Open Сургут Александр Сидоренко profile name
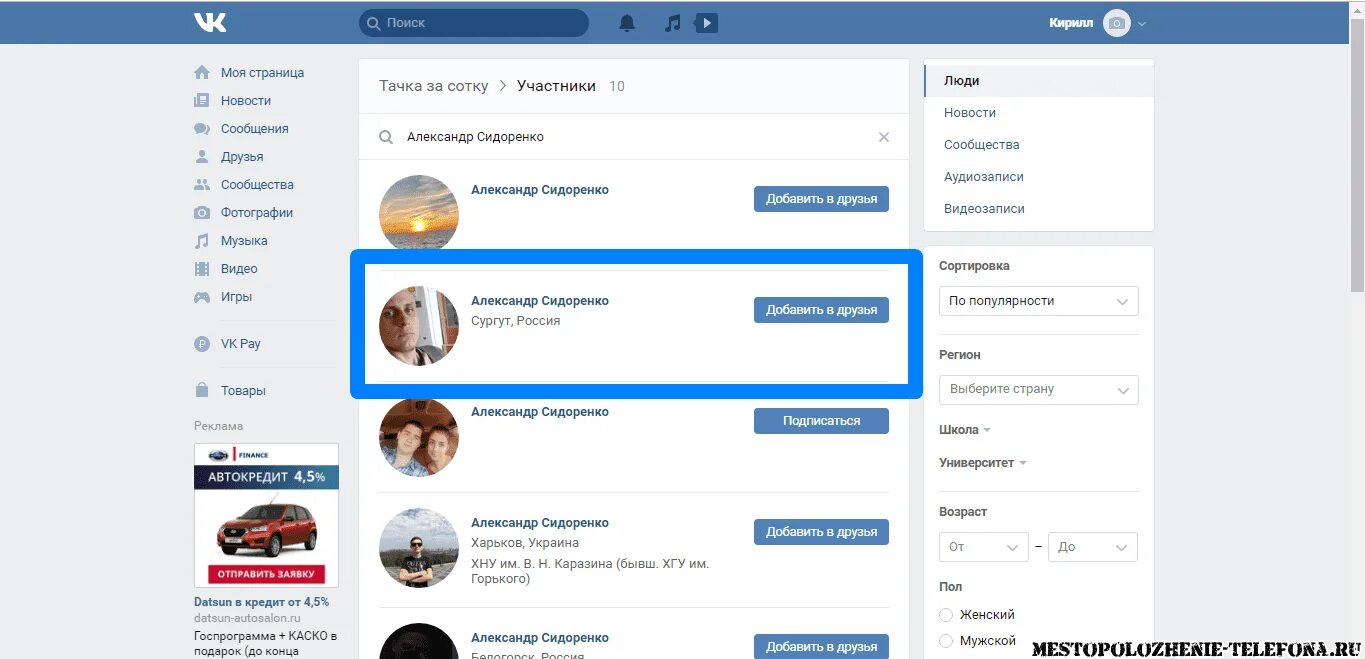1365x659 pixels. pyautogui.click(x=539, y=301)
